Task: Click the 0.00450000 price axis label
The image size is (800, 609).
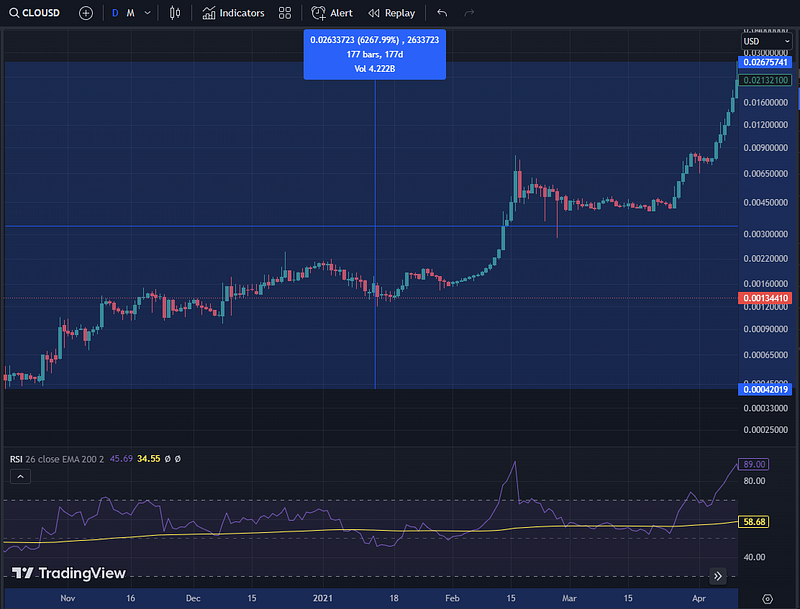Action: (x=765, y=202)
